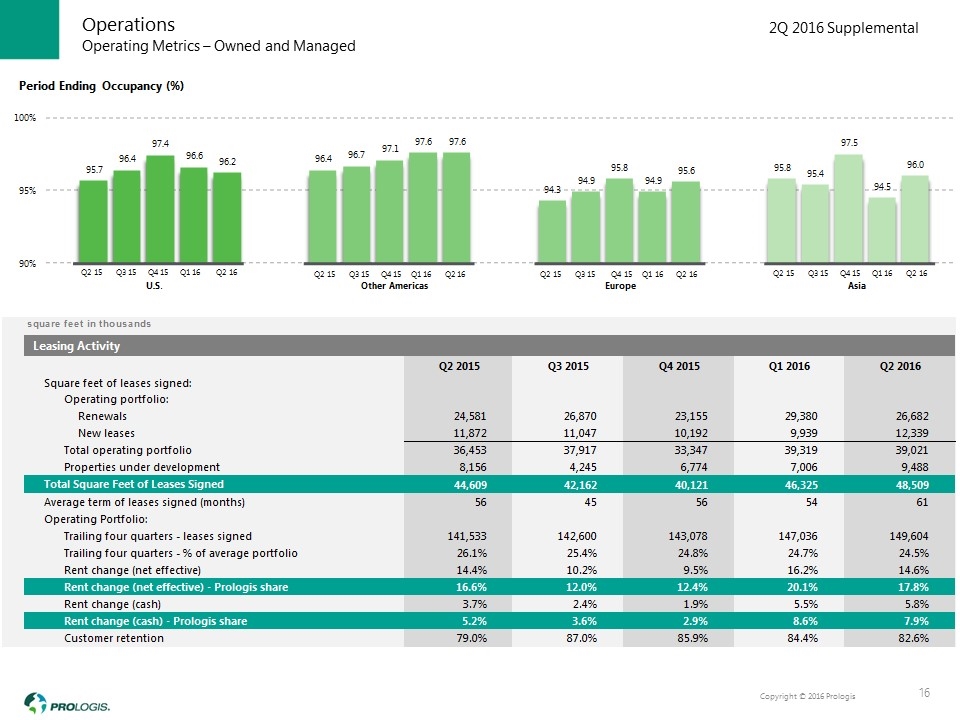This screenshot has width=960, height=720.
Task: Click the U.S. Q4 15 bar labeled 97.4
Action: coord(159,209)
